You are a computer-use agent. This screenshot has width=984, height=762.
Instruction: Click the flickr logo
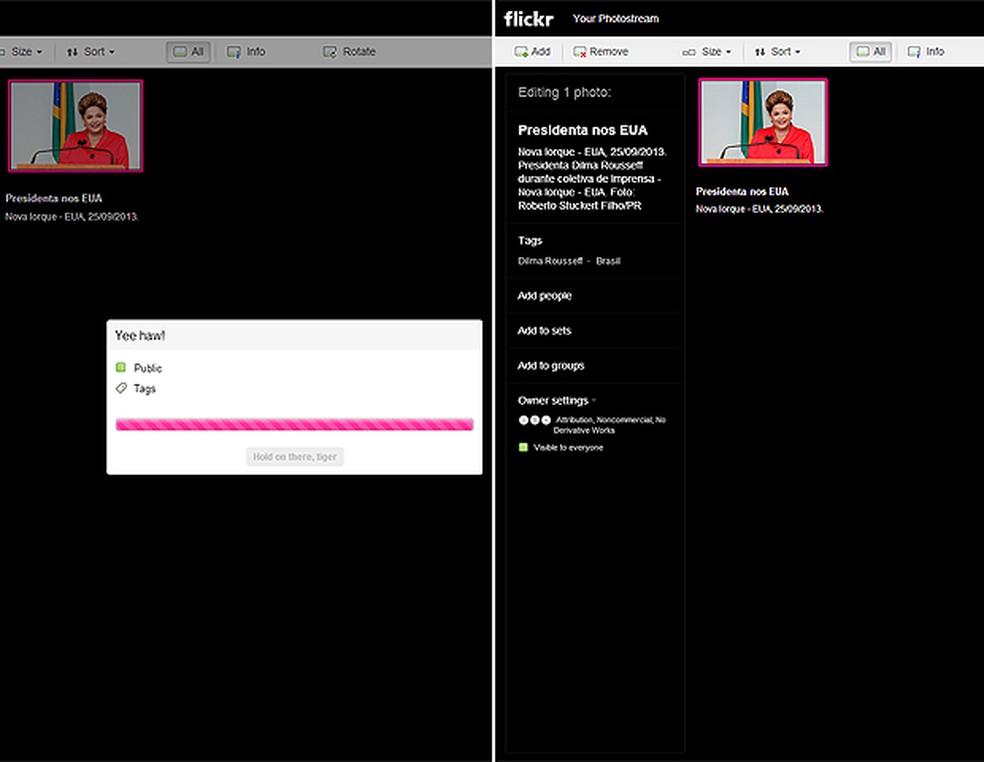click(528, 19)
